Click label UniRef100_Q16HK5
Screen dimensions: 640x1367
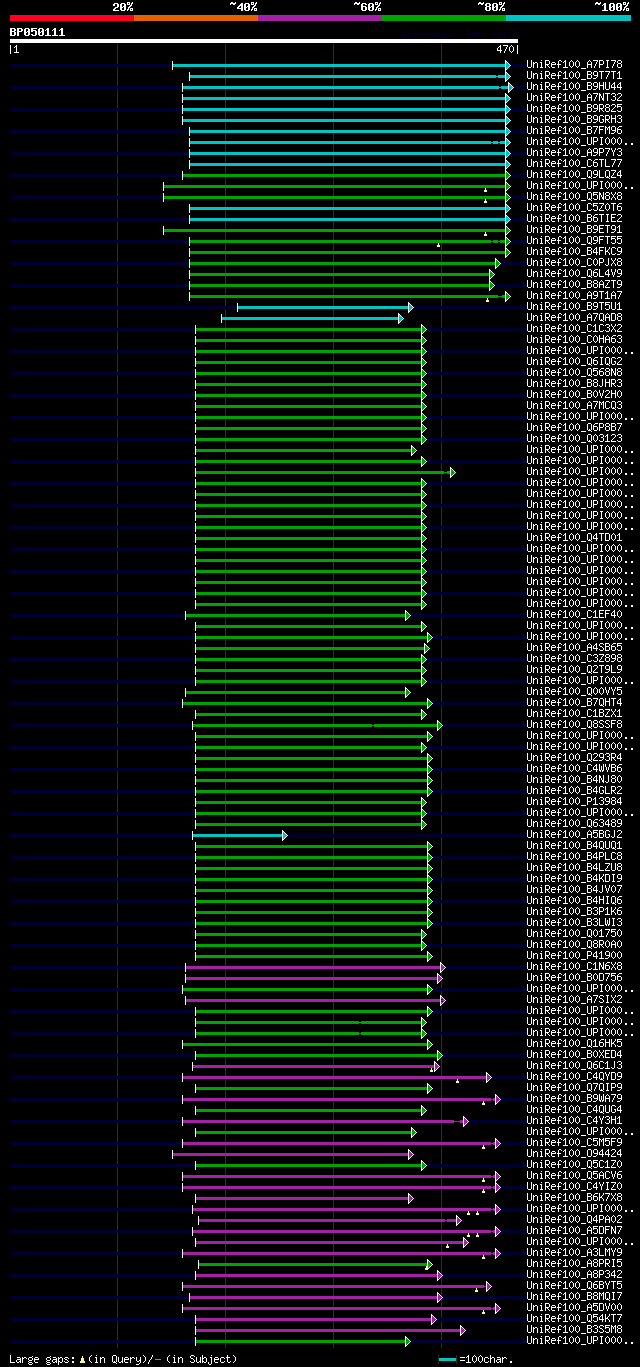574,1043
